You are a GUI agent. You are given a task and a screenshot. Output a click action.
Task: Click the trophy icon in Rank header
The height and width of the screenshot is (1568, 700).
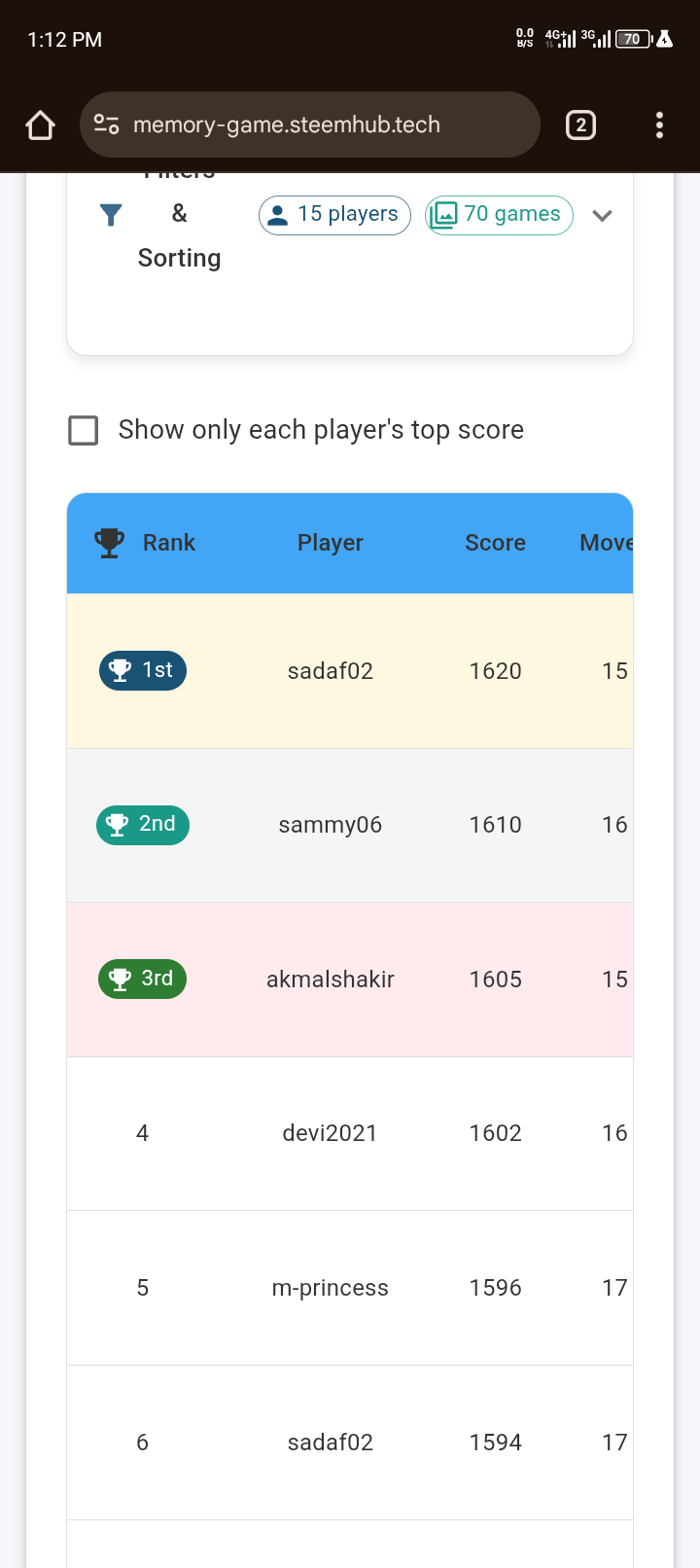pos(110,543)
